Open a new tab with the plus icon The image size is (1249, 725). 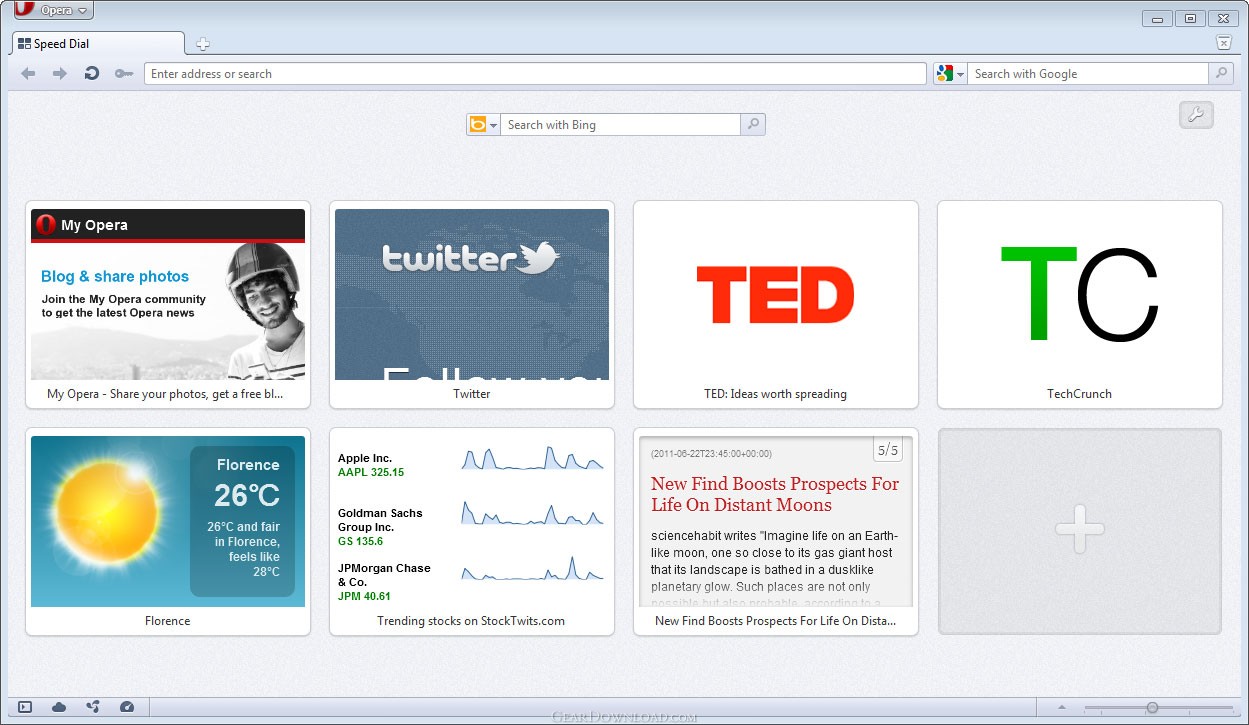[203, 43]
